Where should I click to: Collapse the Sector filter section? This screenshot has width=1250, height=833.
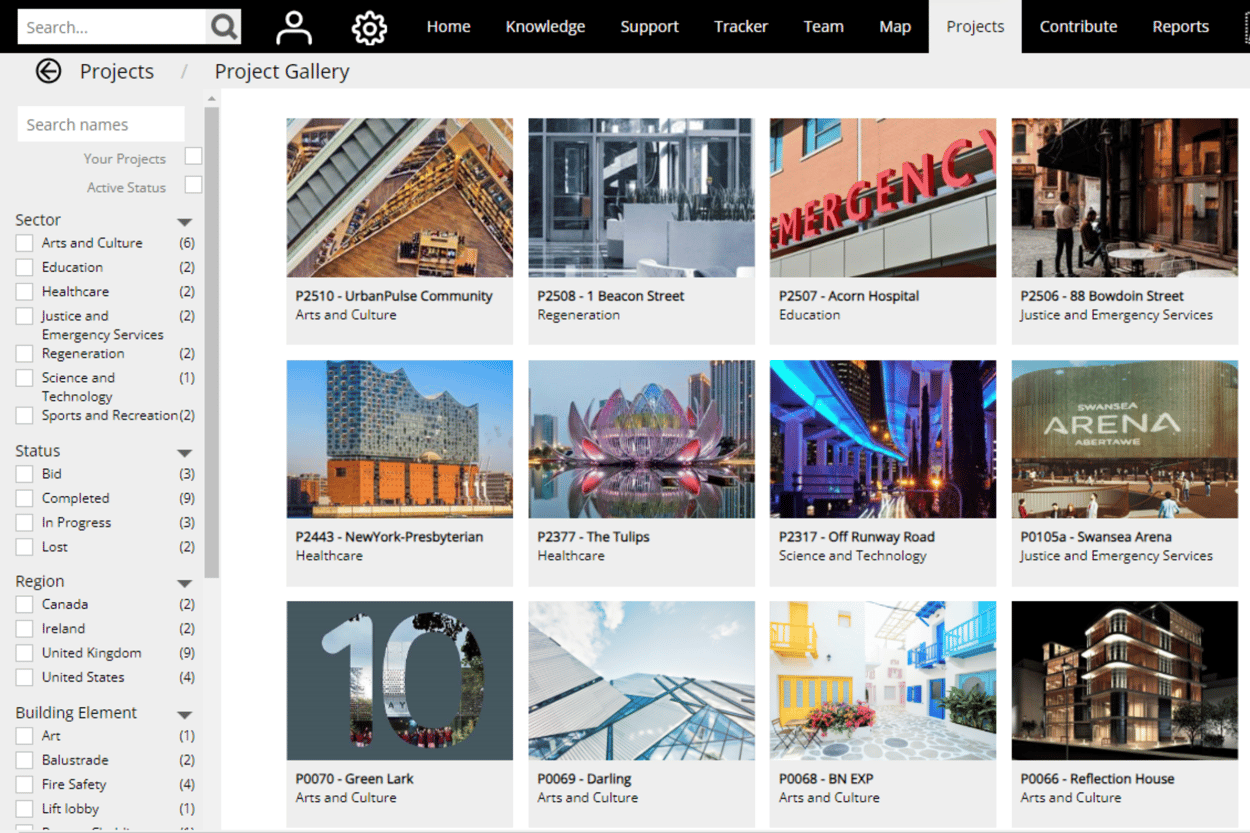click(184, 222)
